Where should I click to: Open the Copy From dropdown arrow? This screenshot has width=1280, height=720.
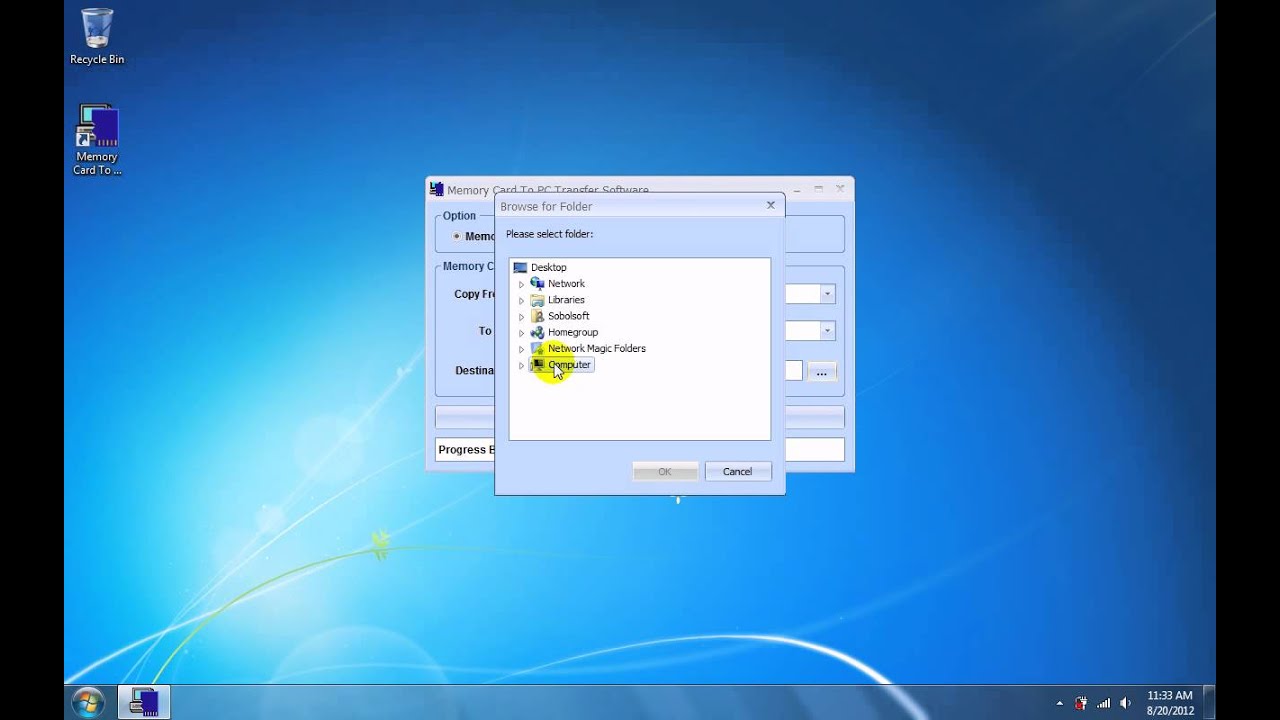827,294
